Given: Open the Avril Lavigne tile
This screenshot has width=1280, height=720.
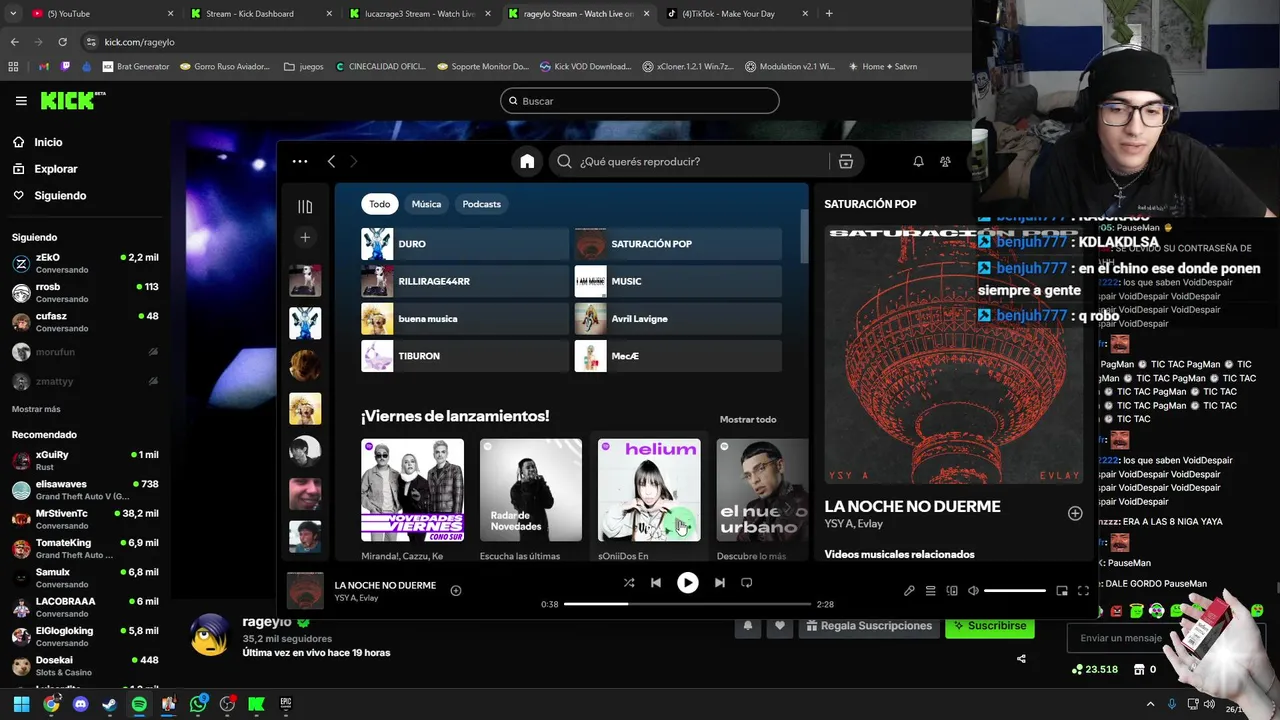Looking at the screenshot, I should point(678,318).
